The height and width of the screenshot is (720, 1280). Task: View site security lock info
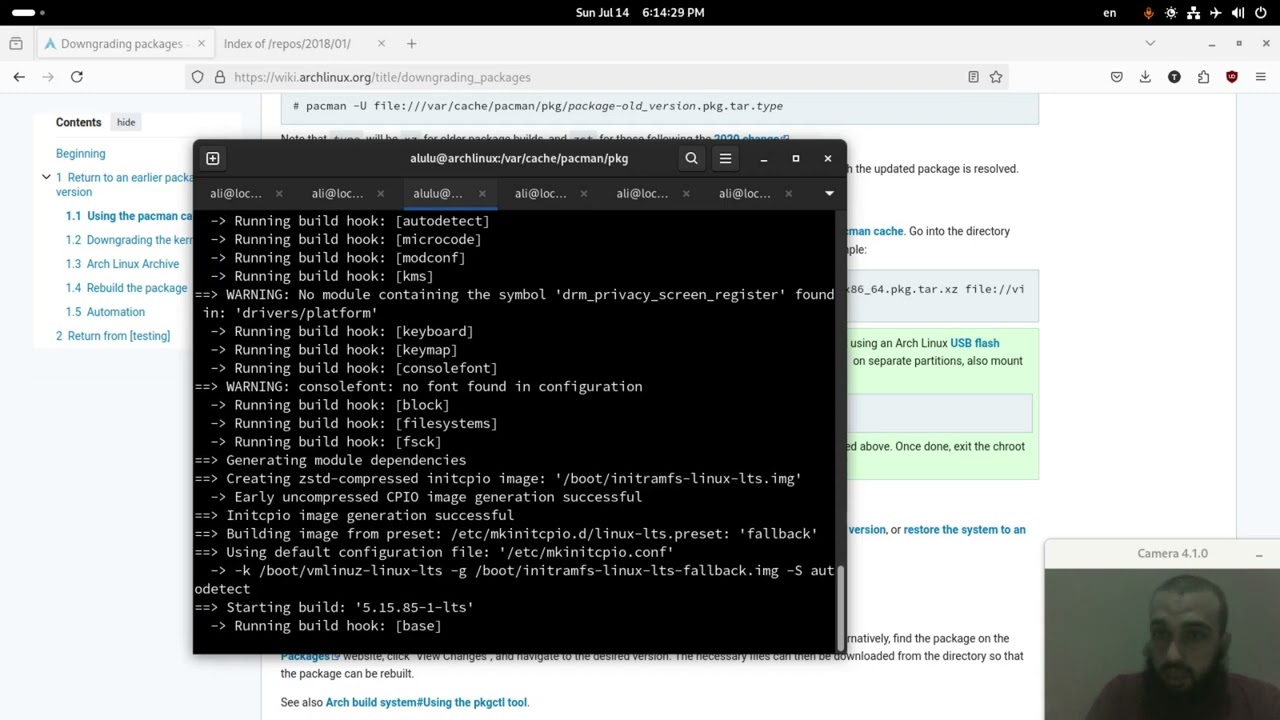pyautogui.click(x=219, y=77)
